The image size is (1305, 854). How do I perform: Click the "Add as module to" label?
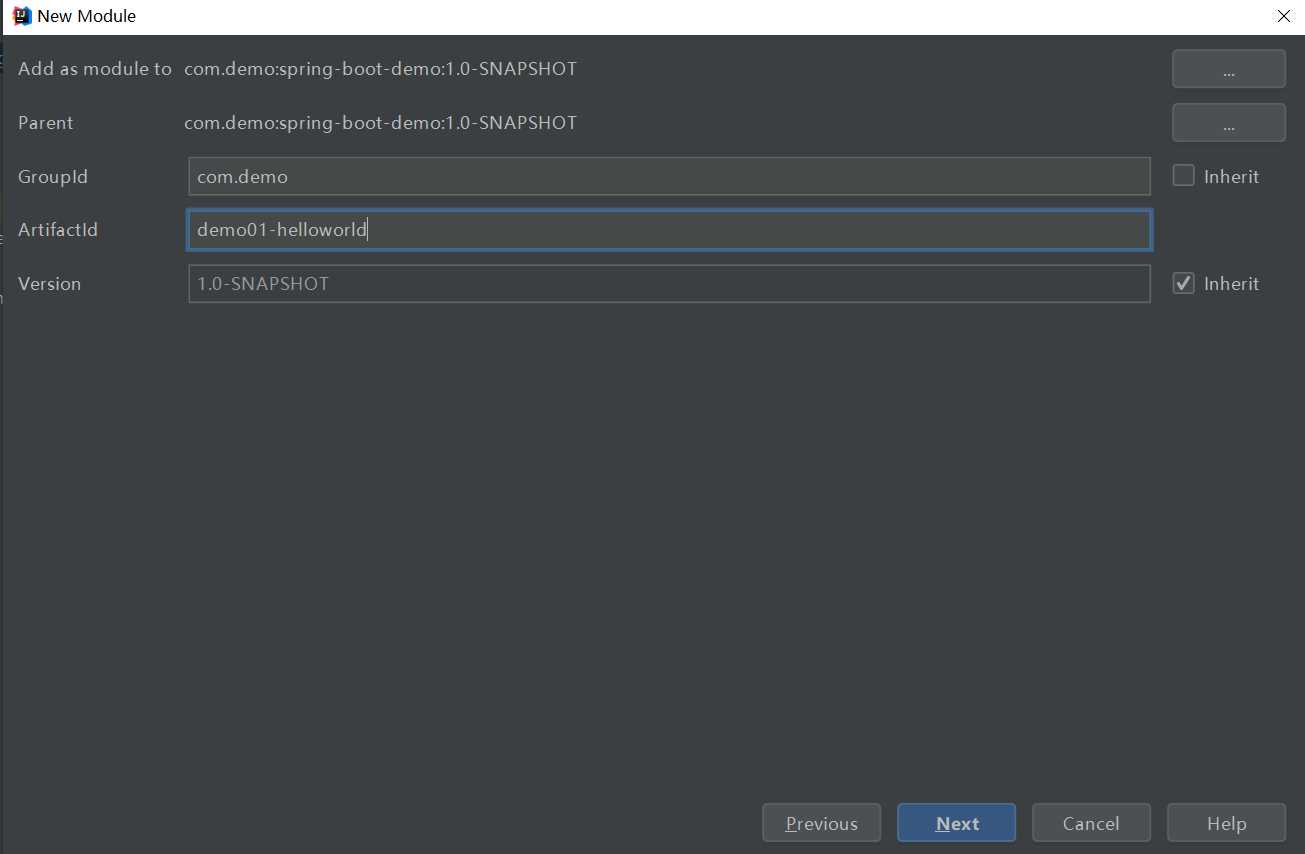coord(95,69)
